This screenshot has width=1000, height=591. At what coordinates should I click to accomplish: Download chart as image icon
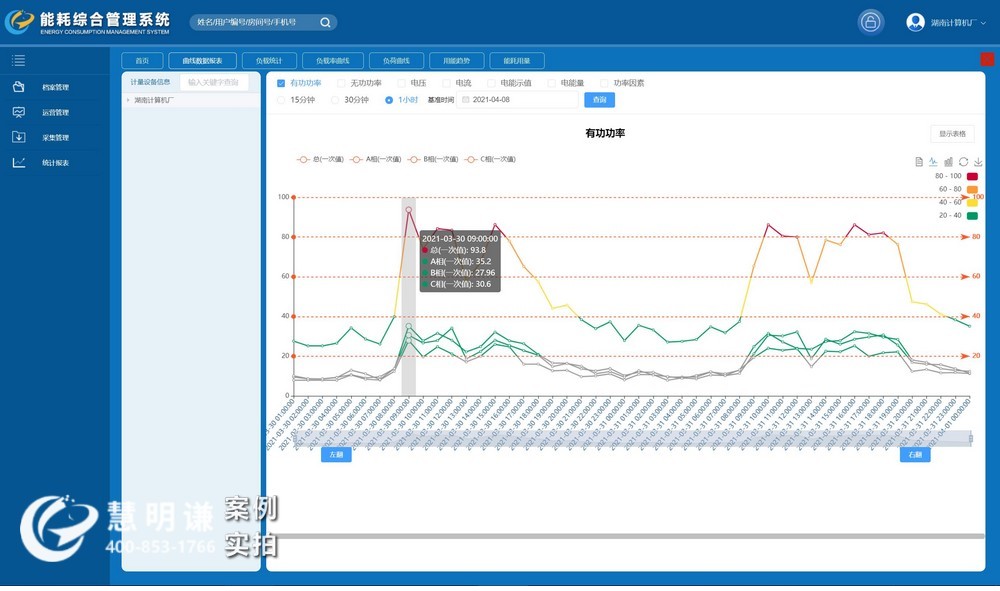(978, 162)
